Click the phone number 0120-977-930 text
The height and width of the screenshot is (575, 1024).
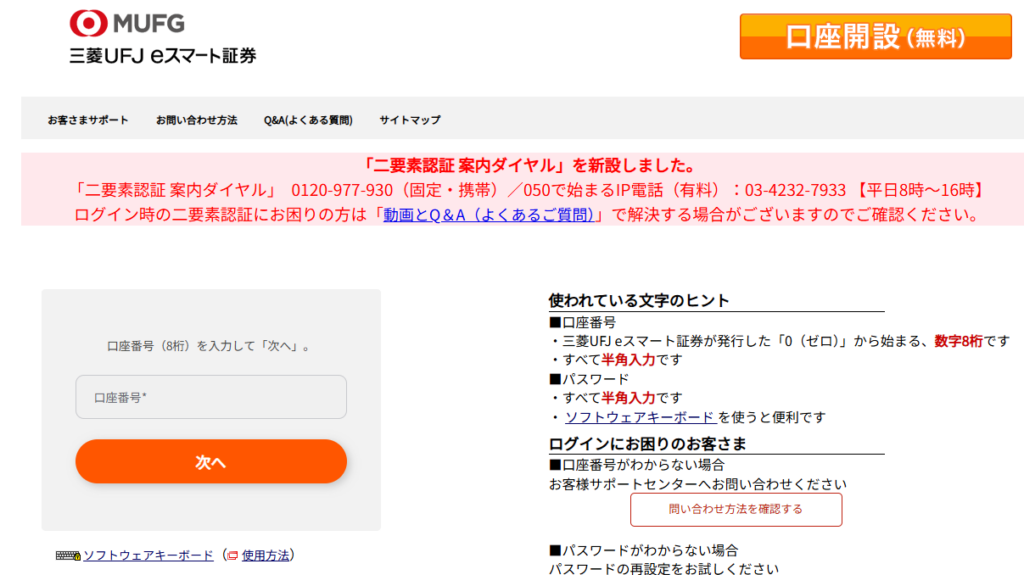342,190
